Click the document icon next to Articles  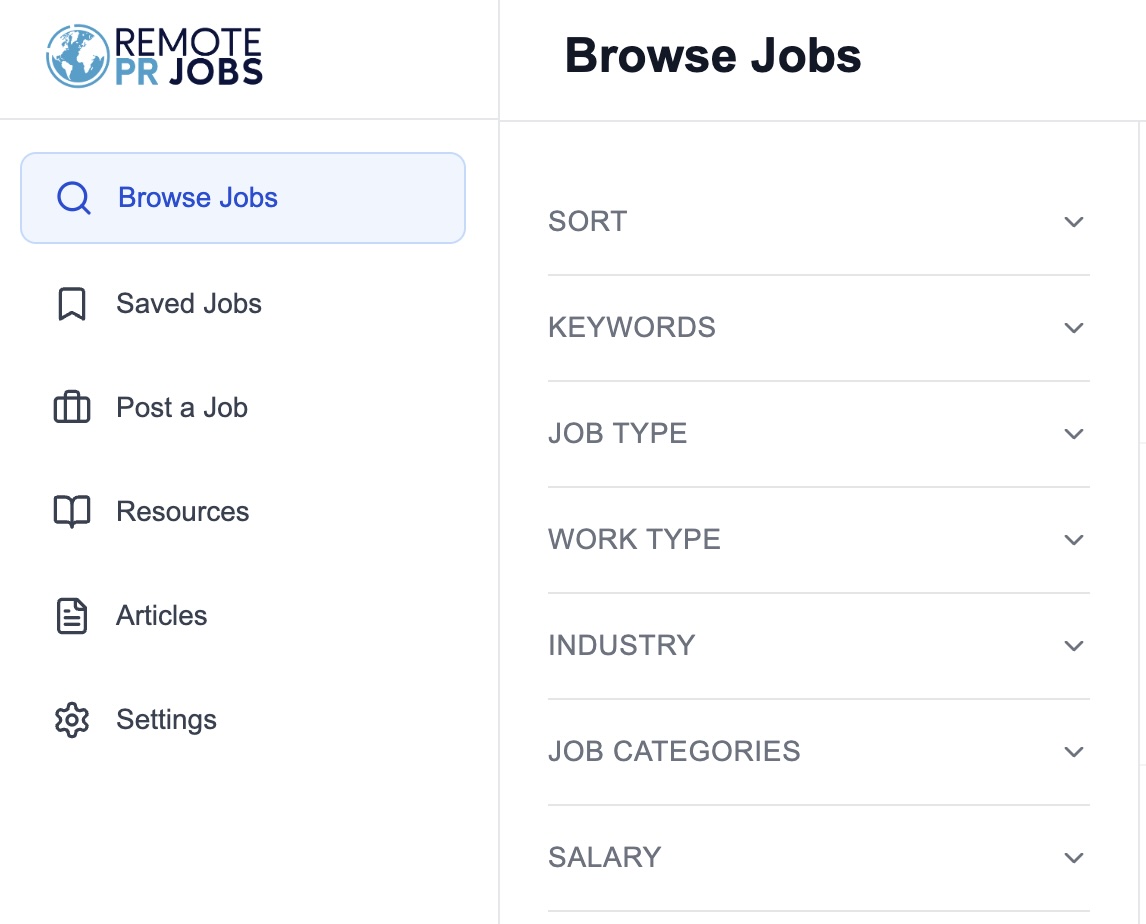71,615
